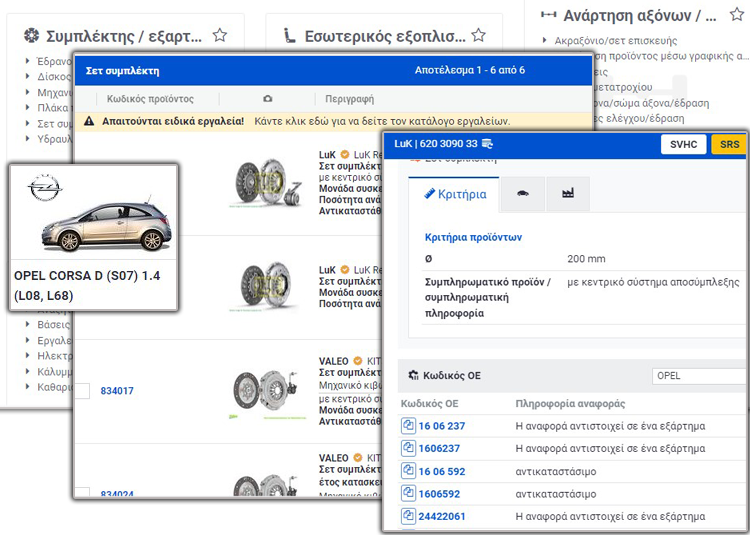Click the camera icon in the results column header
This screenshot has height=535, width=750.
coord(268,98)
